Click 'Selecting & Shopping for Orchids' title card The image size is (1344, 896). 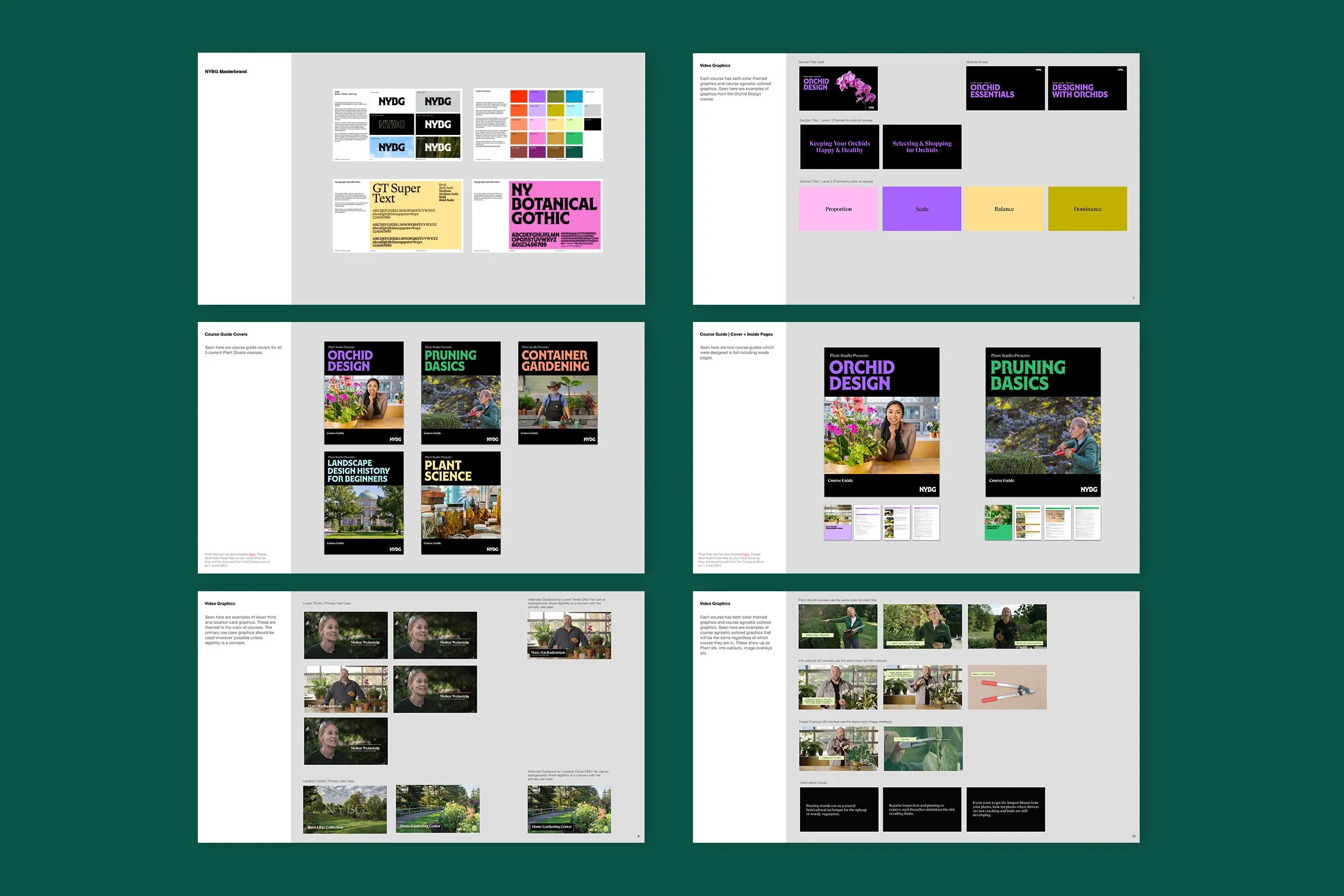tap(921, 147)
